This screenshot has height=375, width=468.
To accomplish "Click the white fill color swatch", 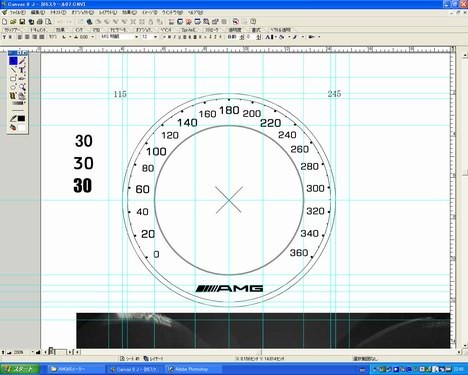I will click(22, 127).
